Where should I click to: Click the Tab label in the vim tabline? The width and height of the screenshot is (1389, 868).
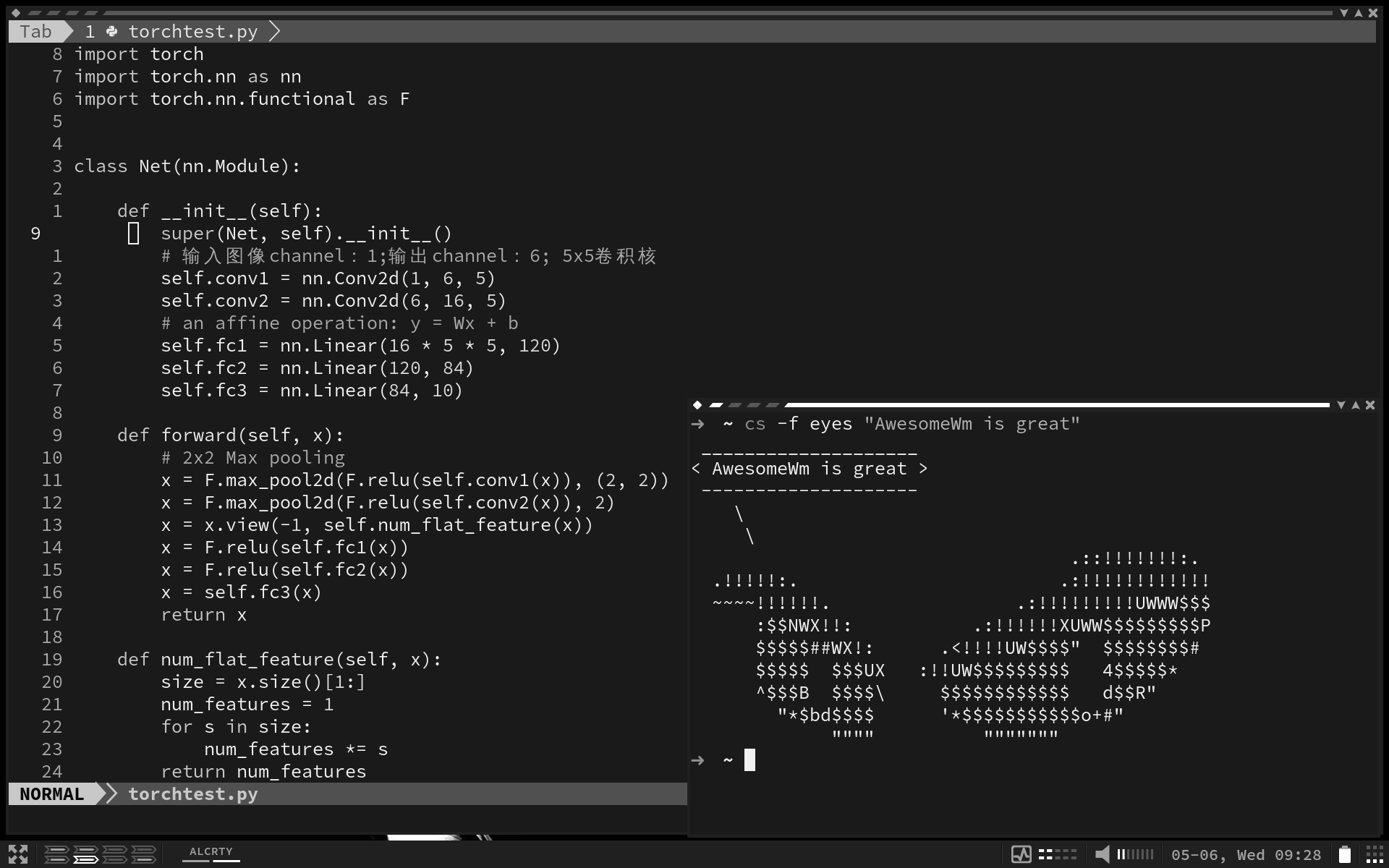point(35,32)
